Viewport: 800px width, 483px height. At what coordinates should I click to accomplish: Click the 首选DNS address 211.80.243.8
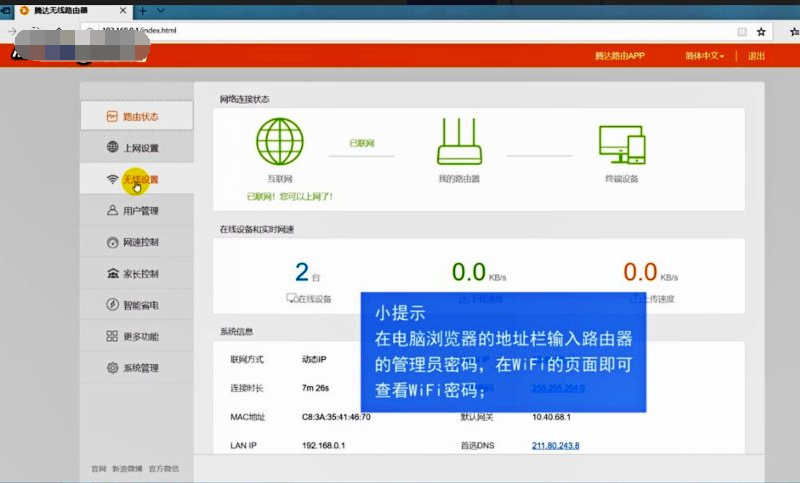click(556, 445)
